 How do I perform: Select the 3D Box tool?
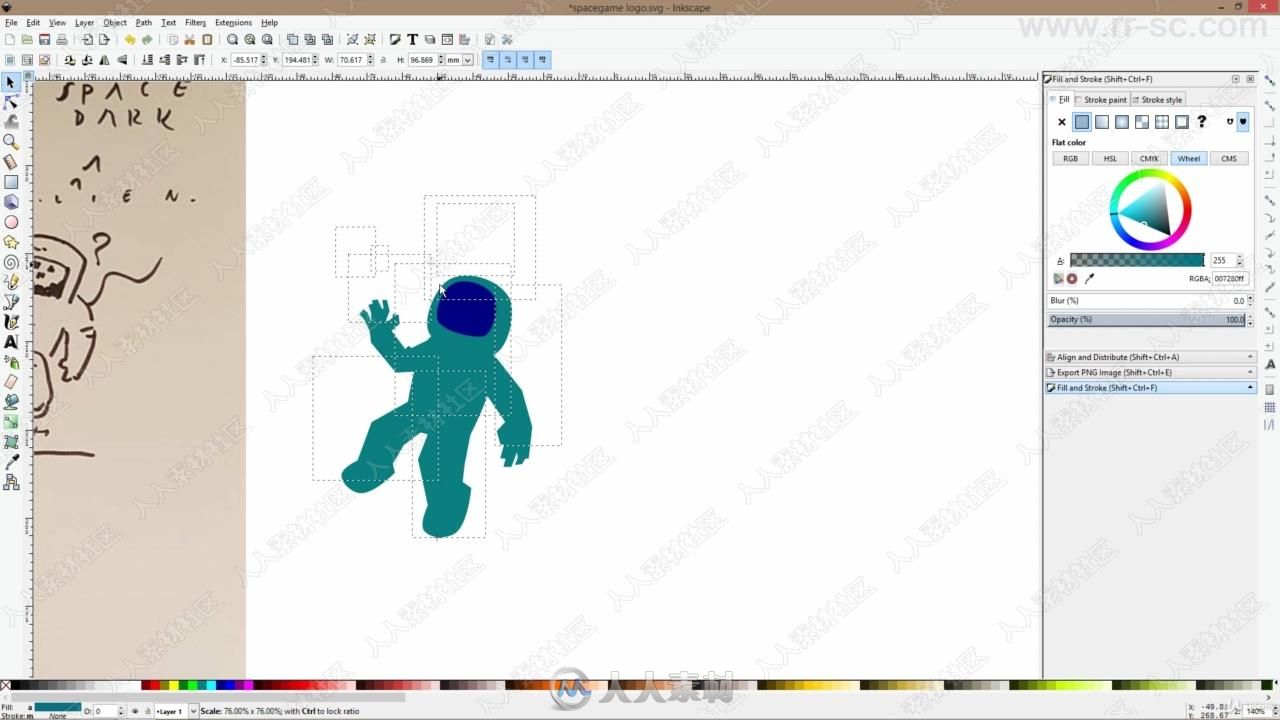11,202
